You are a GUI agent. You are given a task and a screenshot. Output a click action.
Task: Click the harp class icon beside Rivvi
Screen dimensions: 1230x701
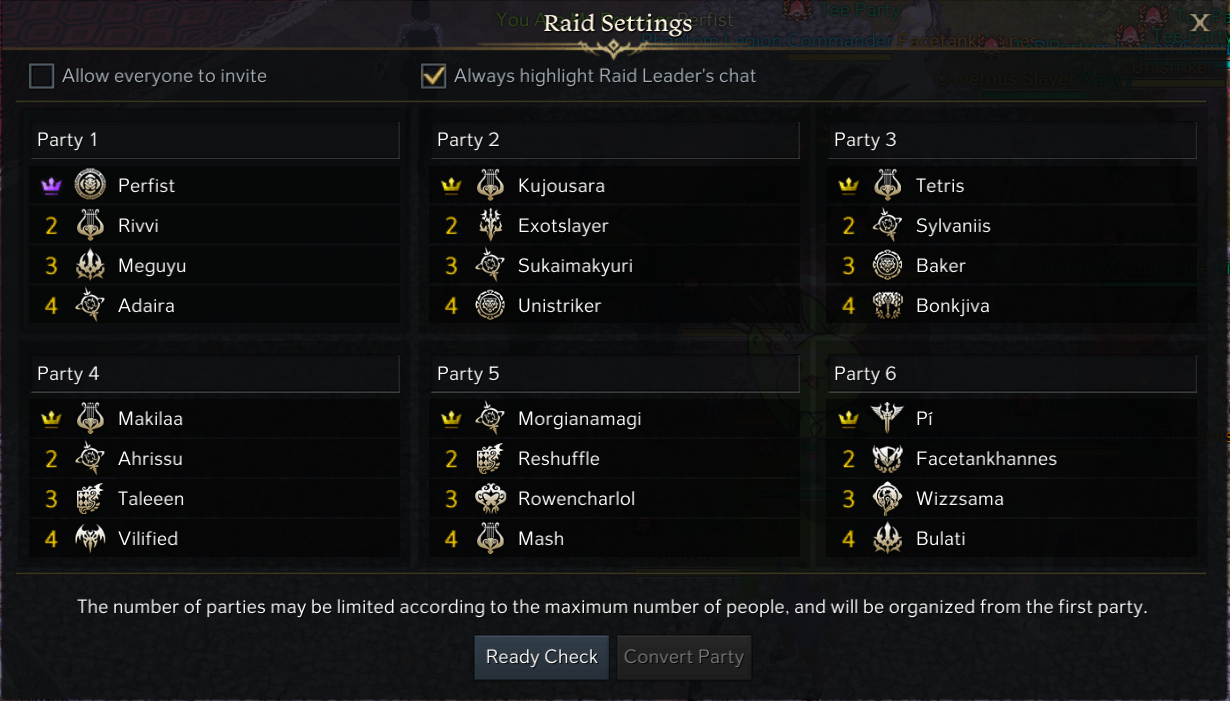tap(90, 225)
